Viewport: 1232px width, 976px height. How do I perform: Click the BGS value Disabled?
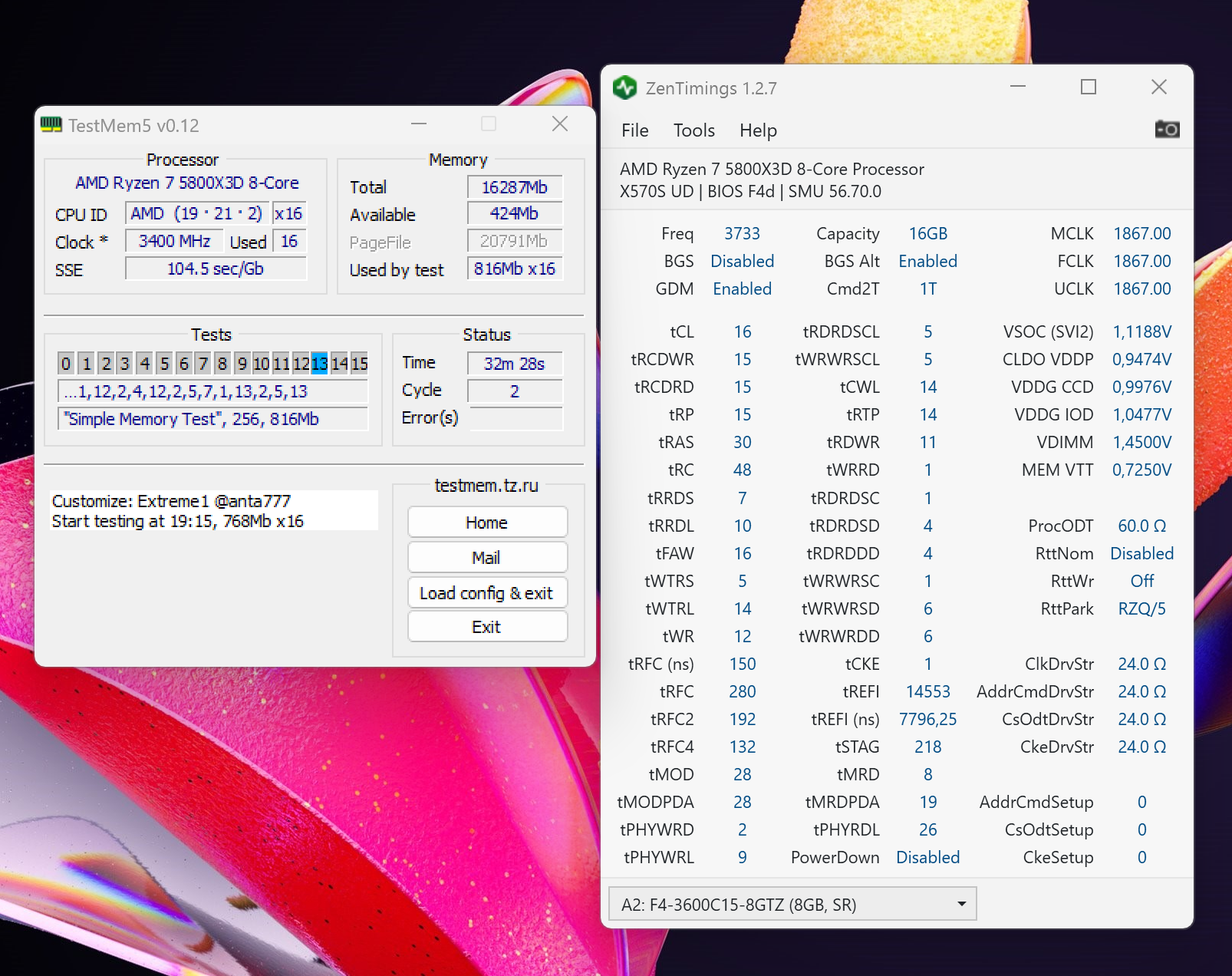[742, 261]
